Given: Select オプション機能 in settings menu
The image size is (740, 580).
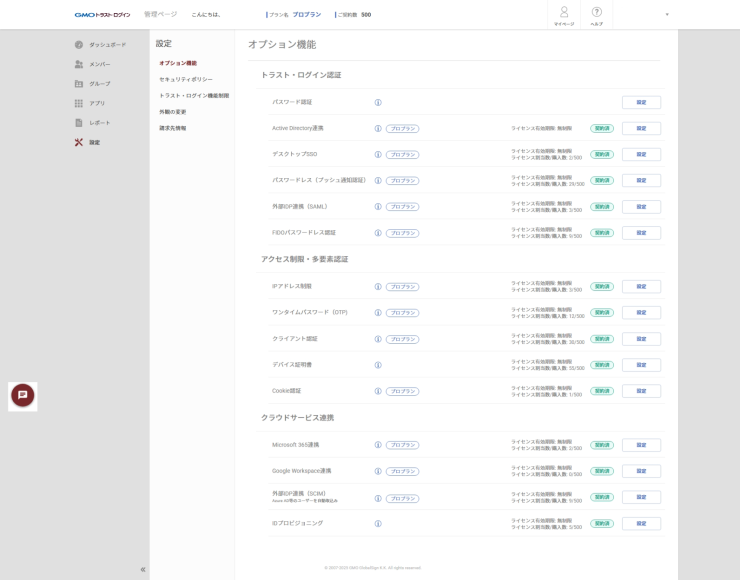Looking at the screenshot, I should click(x=178, y=63).
